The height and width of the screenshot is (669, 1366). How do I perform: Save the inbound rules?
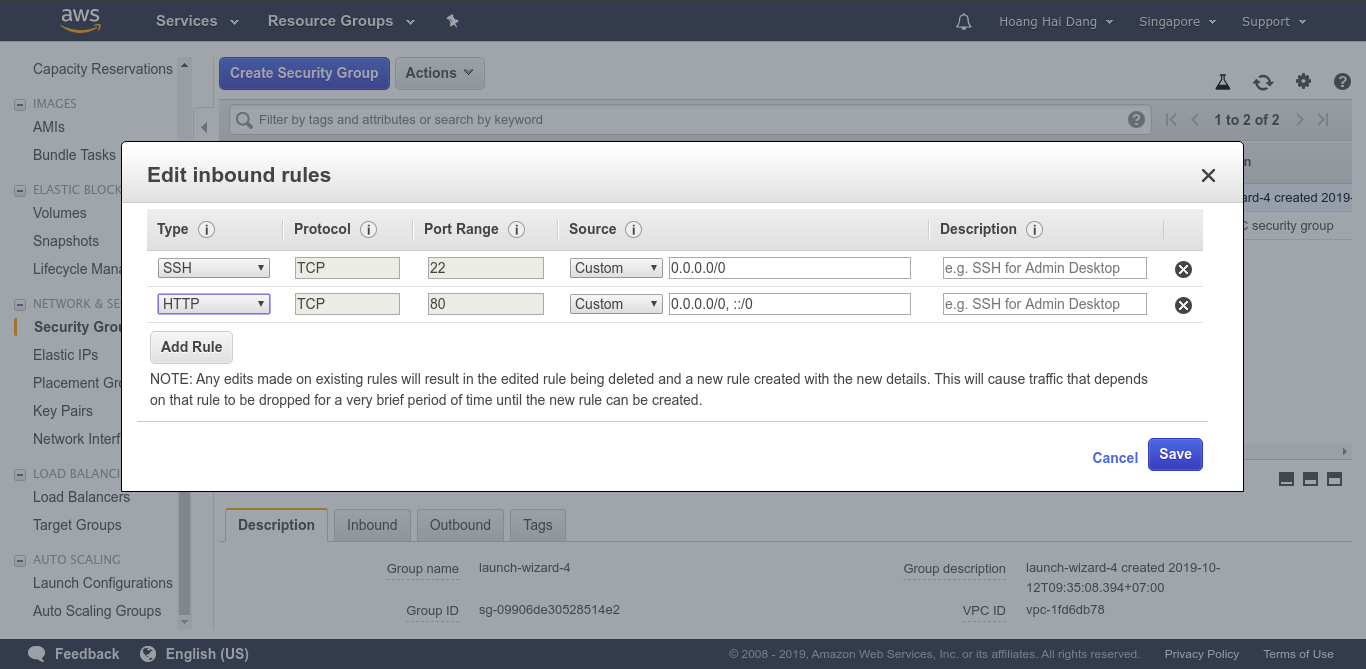point(1175,454)
